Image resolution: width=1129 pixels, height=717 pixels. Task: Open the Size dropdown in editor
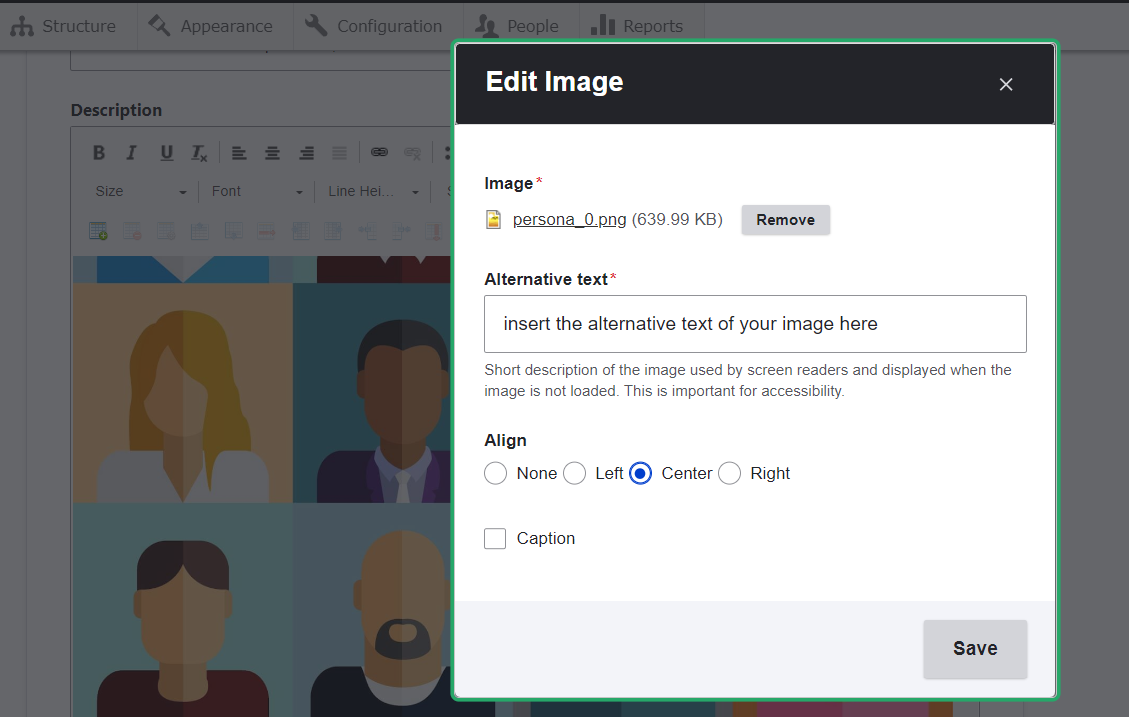140,191
